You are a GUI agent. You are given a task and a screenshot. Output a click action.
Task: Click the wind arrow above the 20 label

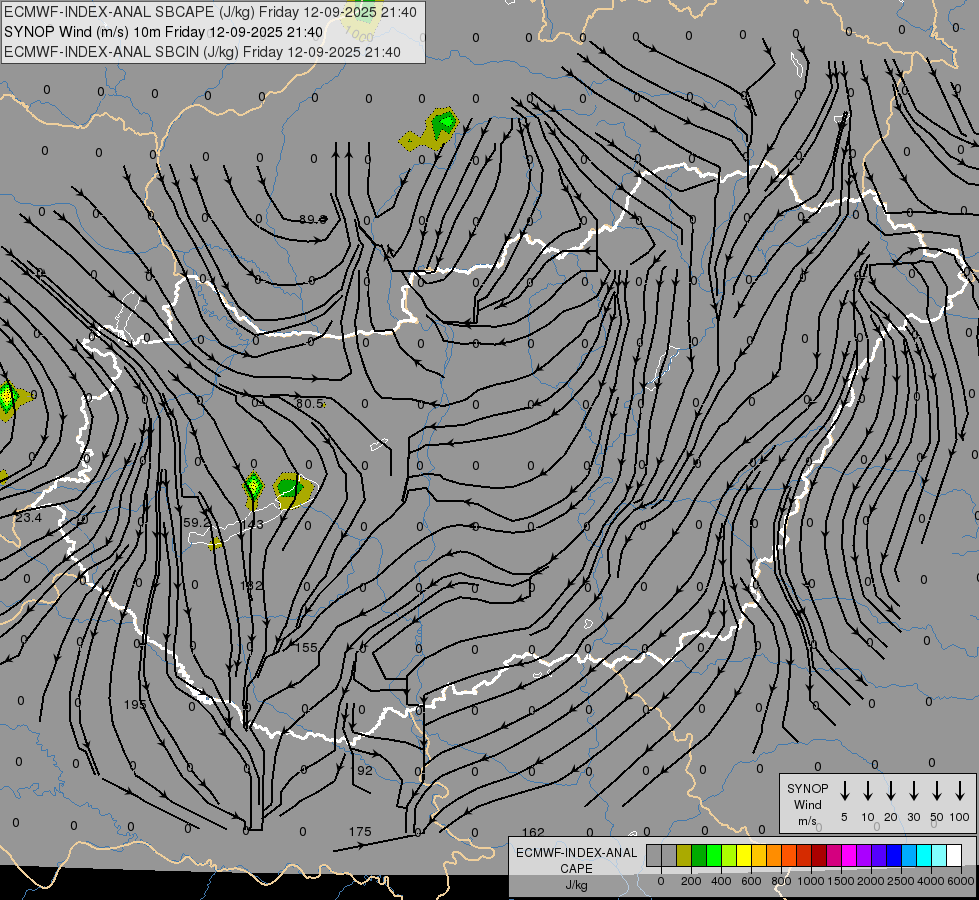click(x=891, y=791)
